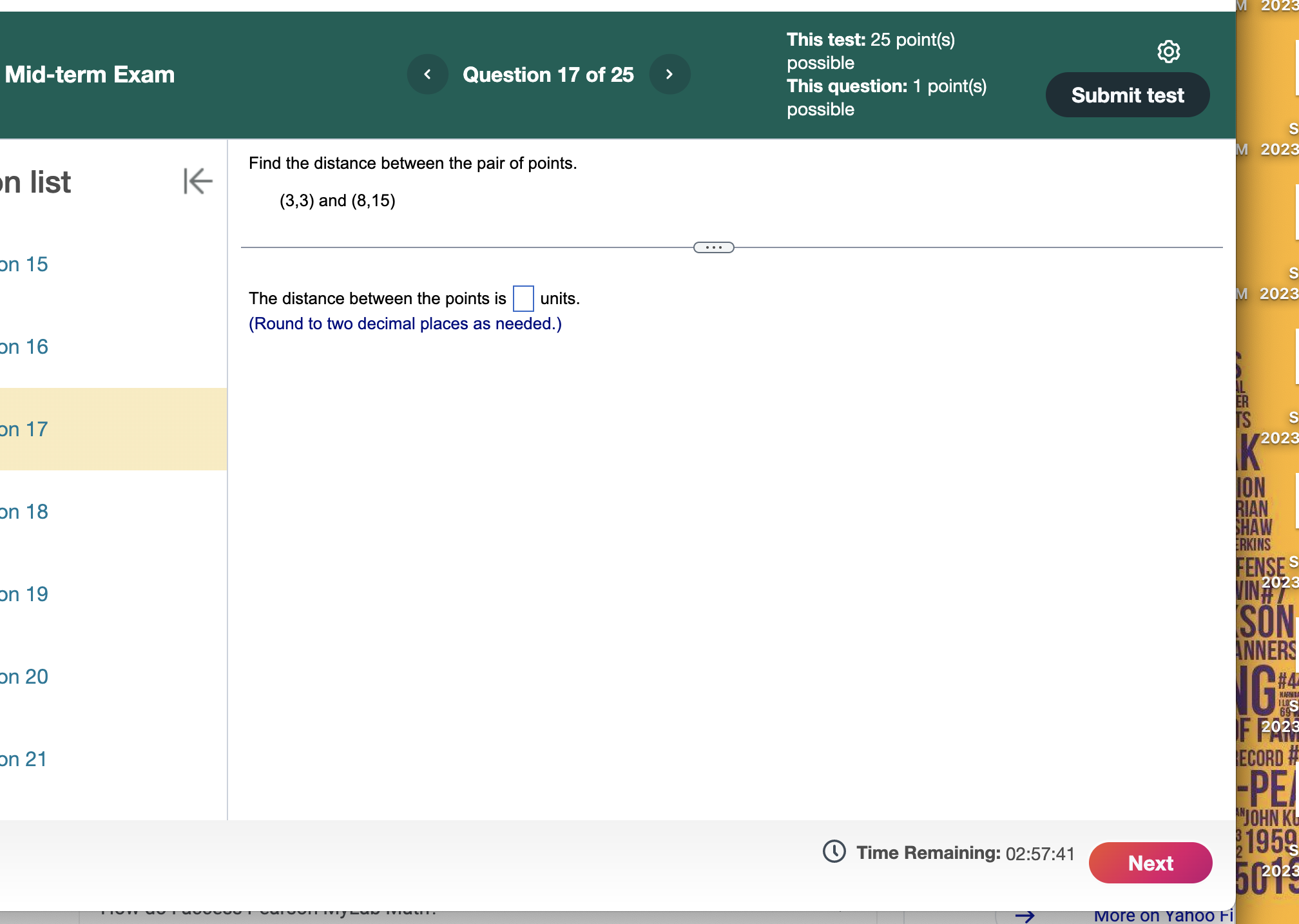Open the rounding instructions hint link

coord(405,323)
